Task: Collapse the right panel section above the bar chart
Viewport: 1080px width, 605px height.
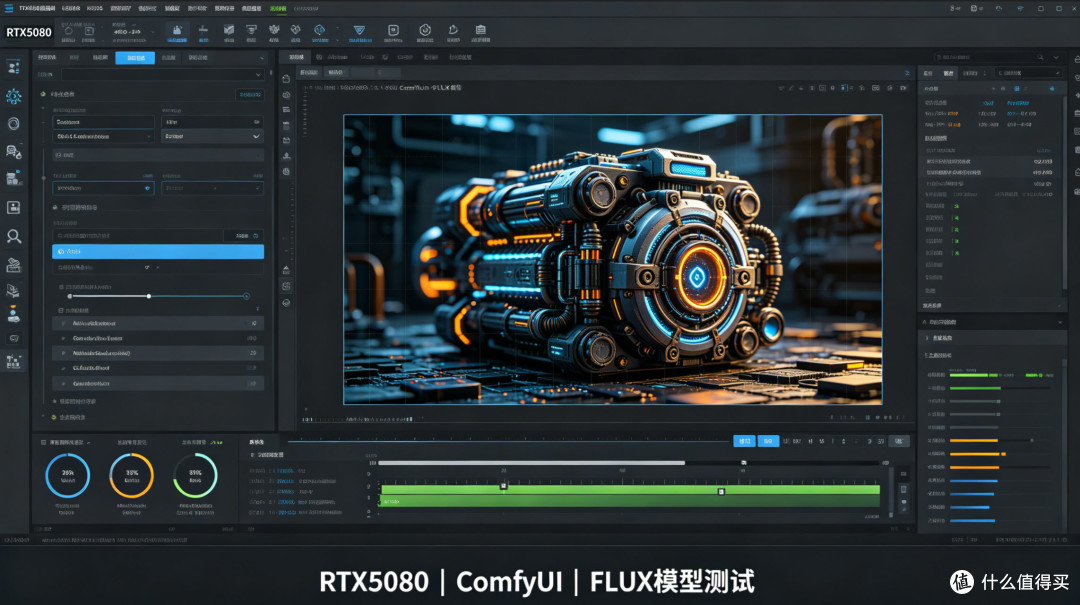Action: [x=1060, y=322]
